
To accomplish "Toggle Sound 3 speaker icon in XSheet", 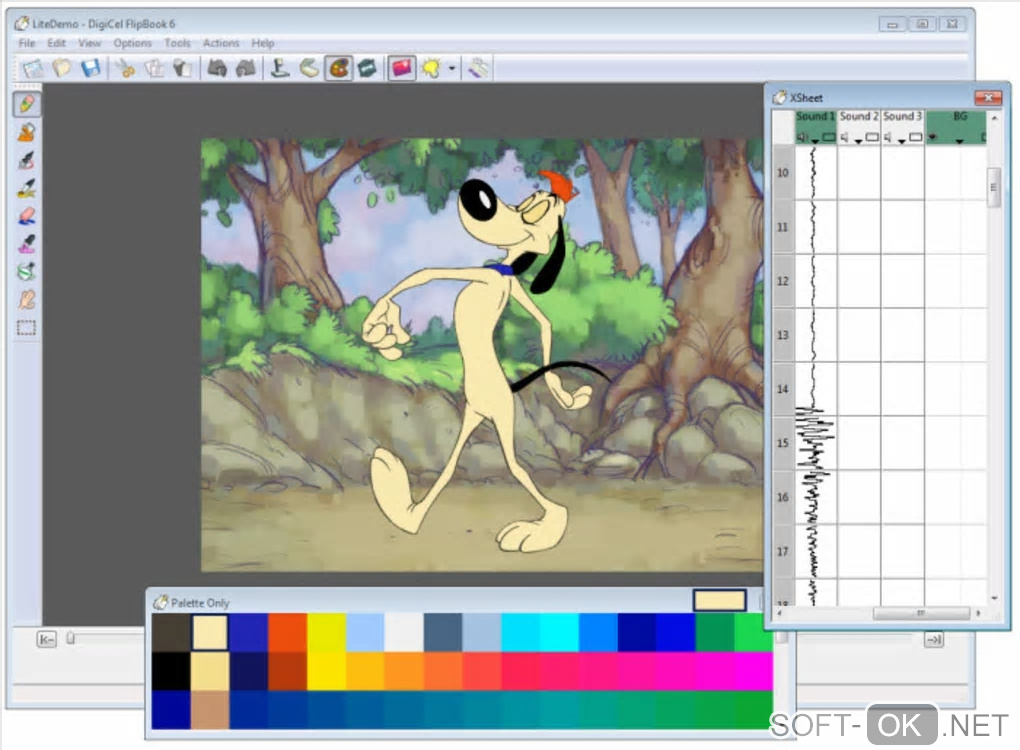I will coord(889,137).
